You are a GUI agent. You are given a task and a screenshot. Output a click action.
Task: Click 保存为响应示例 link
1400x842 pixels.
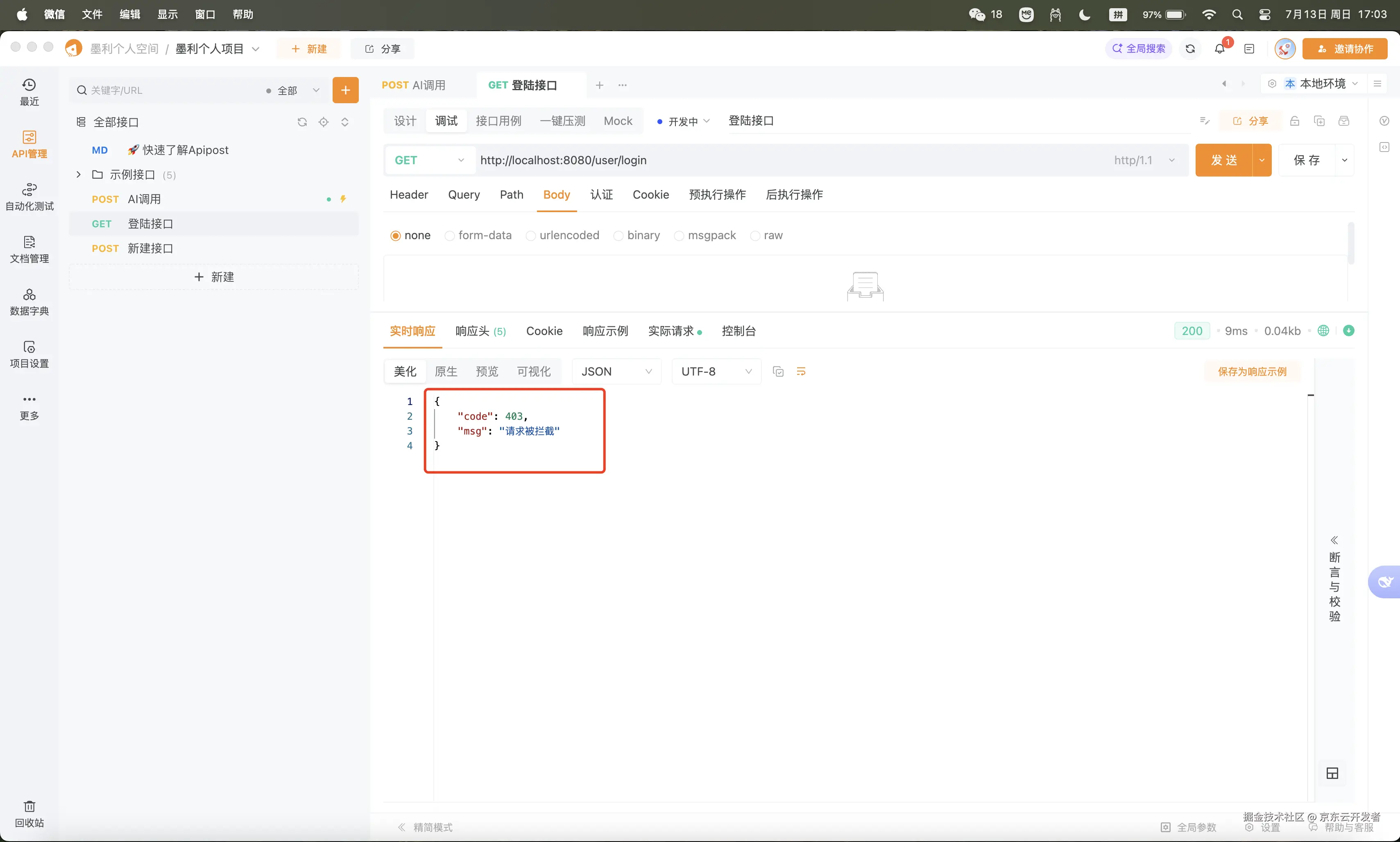point(1251,371)
